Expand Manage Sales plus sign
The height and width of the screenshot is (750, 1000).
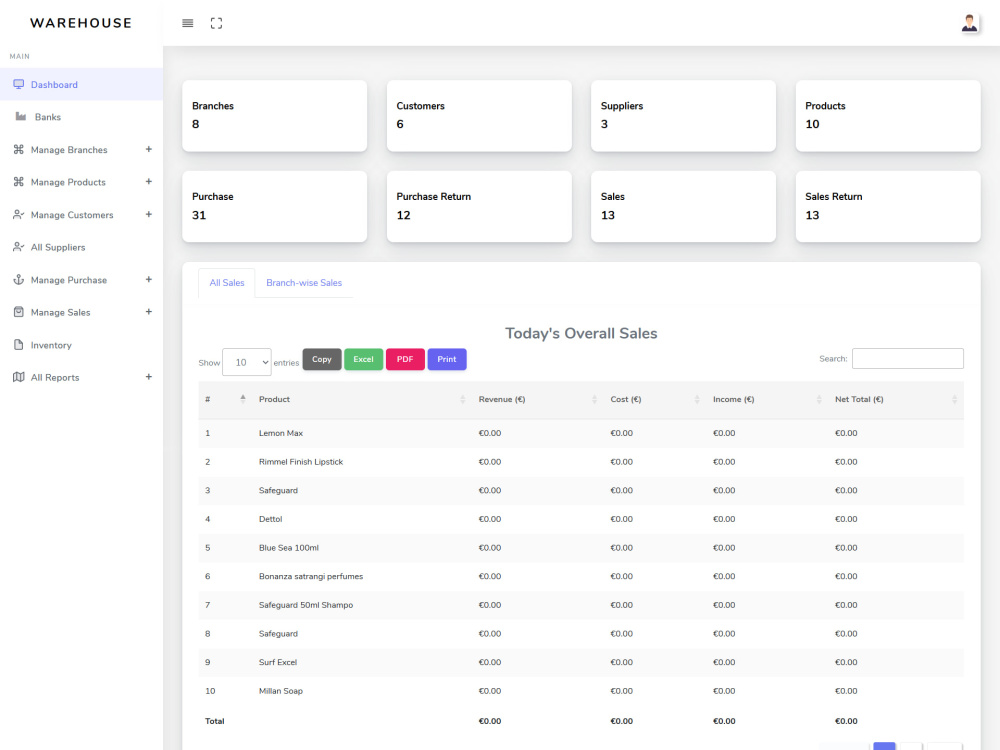click(149, 312)
